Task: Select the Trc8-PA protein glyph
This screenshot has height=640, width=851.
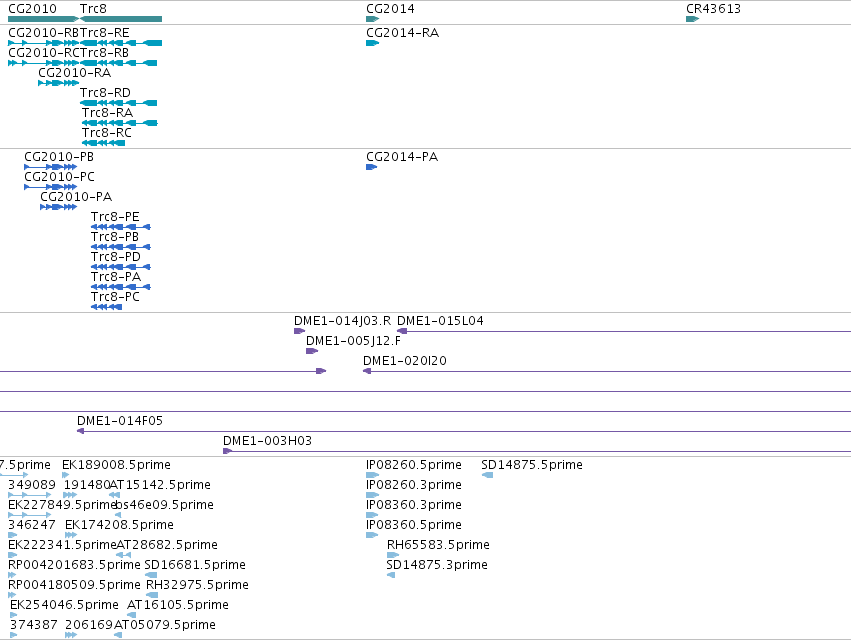Action: click(x=120, y=287)
